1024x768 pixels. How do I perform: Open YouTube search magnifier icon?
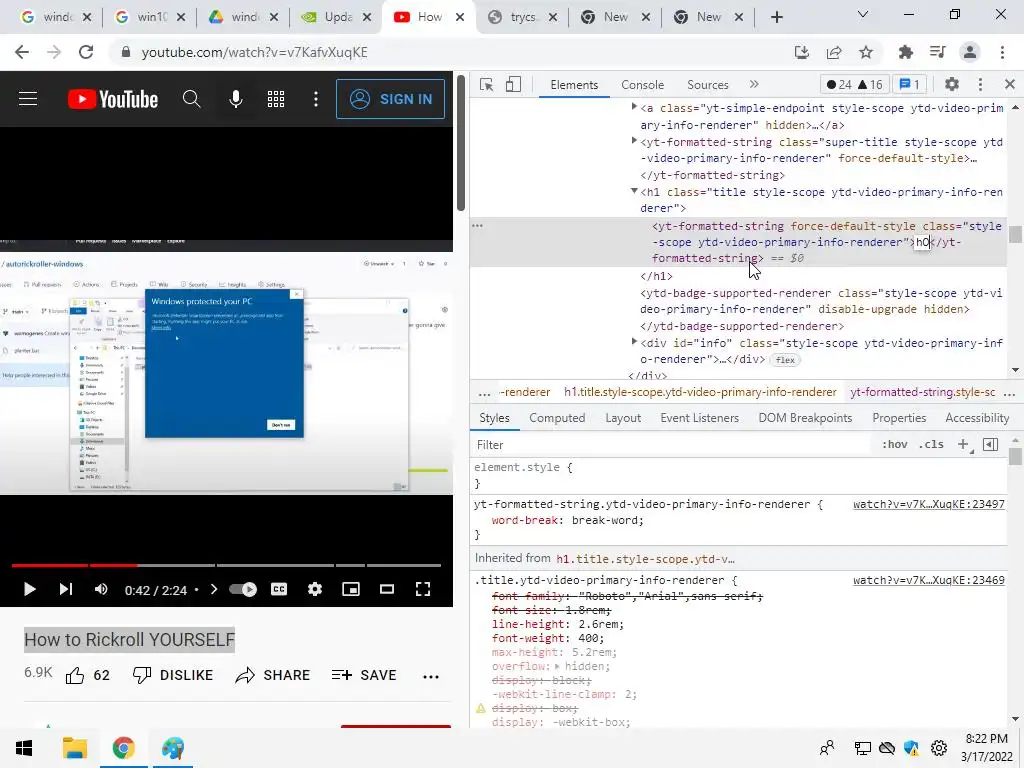tap(191, 99)
